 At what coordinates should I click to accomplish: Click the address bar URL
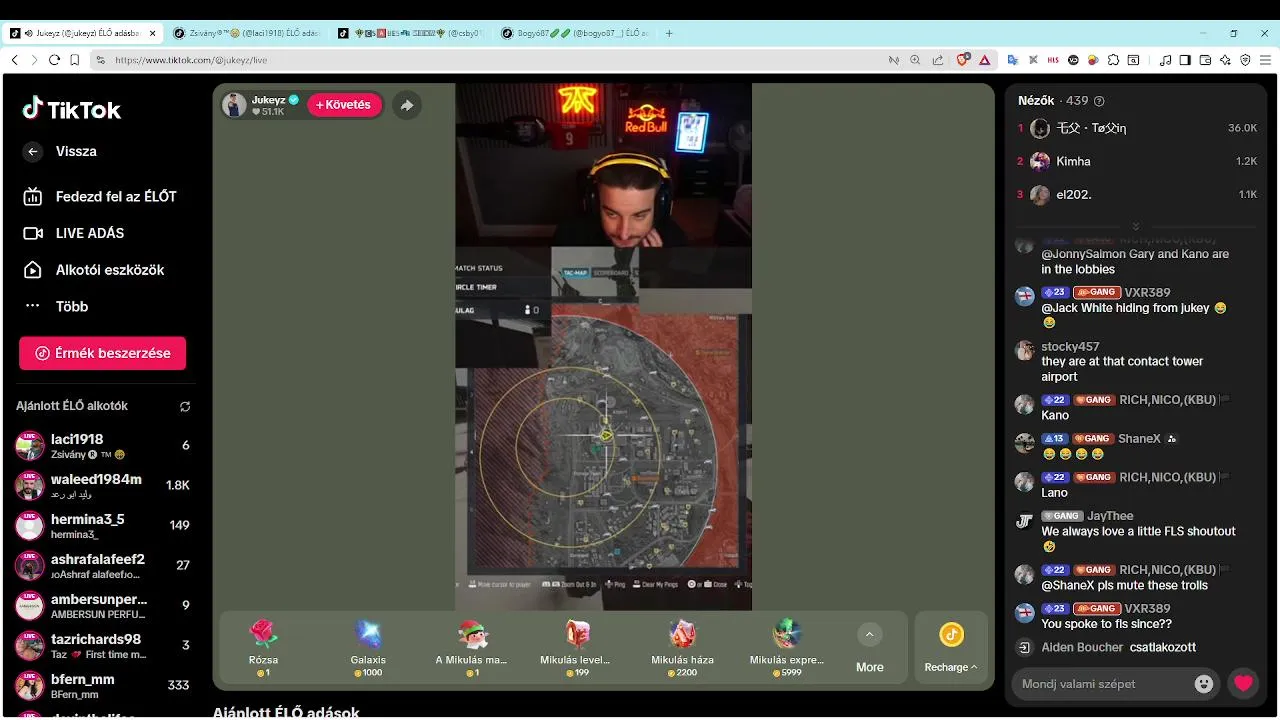pyautogui.click(x=191, y=60)
